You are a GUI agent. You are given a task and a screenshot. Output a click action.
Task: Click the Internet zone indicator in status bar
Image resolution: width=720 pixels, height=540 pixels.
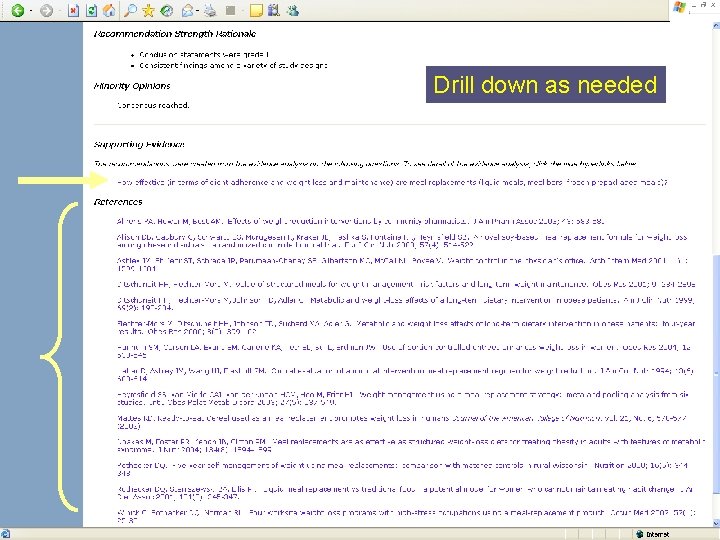(652, 534)
